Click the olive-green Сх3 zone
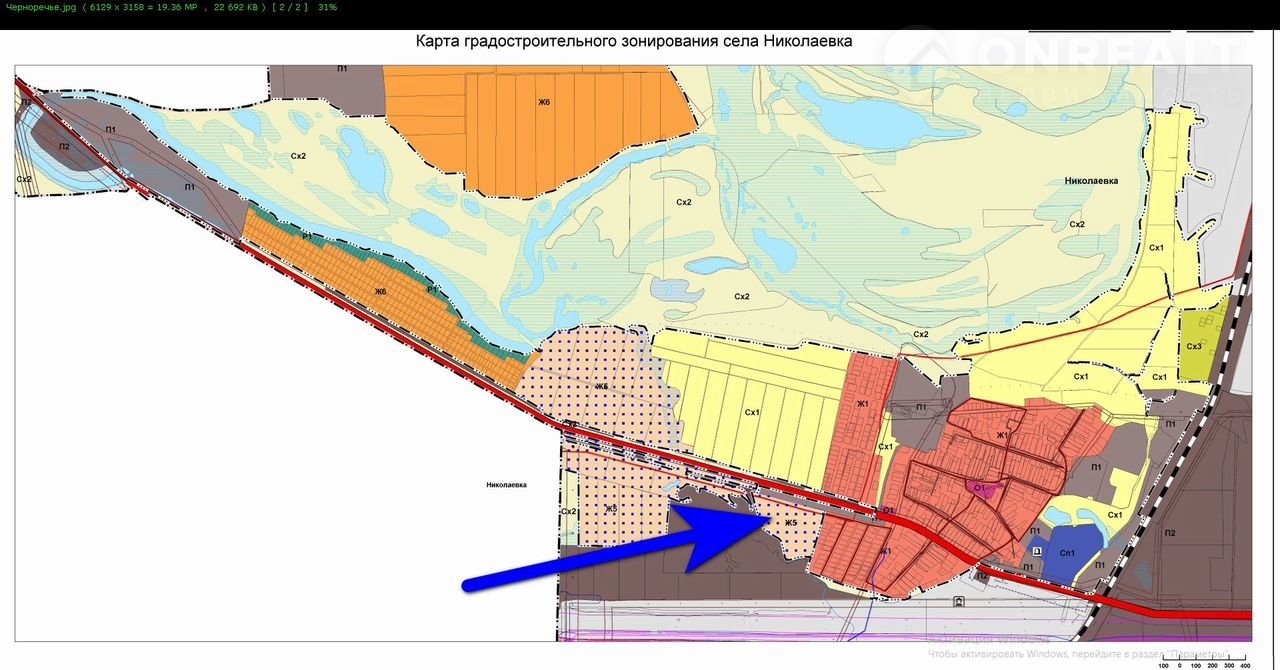Viewport: 1280px width, 670px height. [x=1194, y=346]
